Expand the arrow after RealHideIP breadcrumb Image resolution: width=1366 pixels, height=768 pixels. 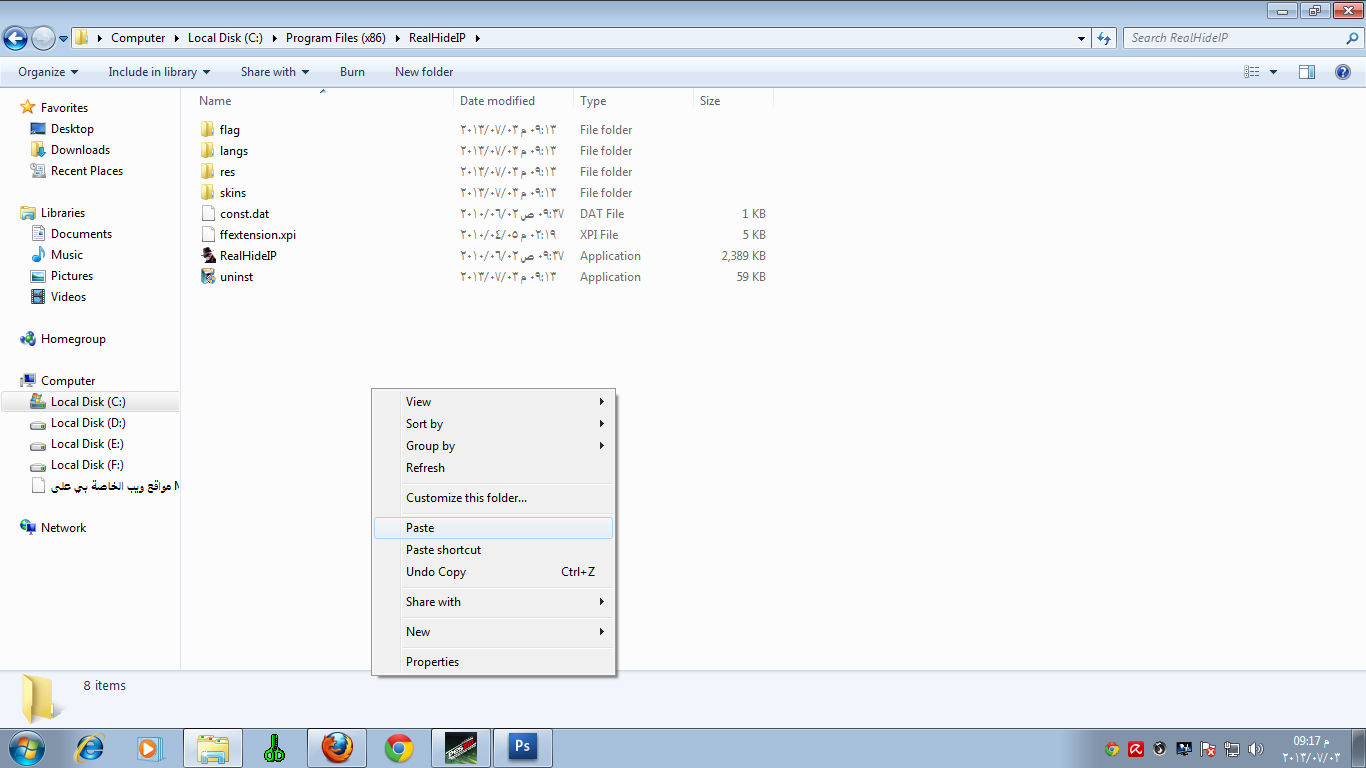[x=478, y=38]
